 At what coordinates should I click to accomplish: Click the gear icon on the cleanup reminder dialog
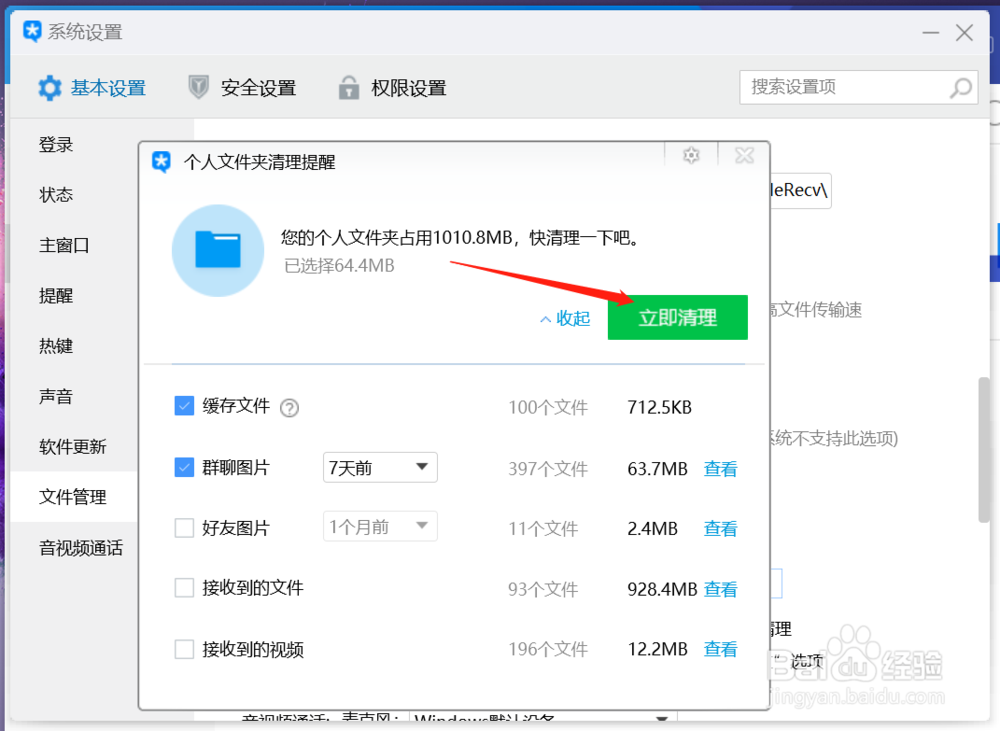coord(691,156)
